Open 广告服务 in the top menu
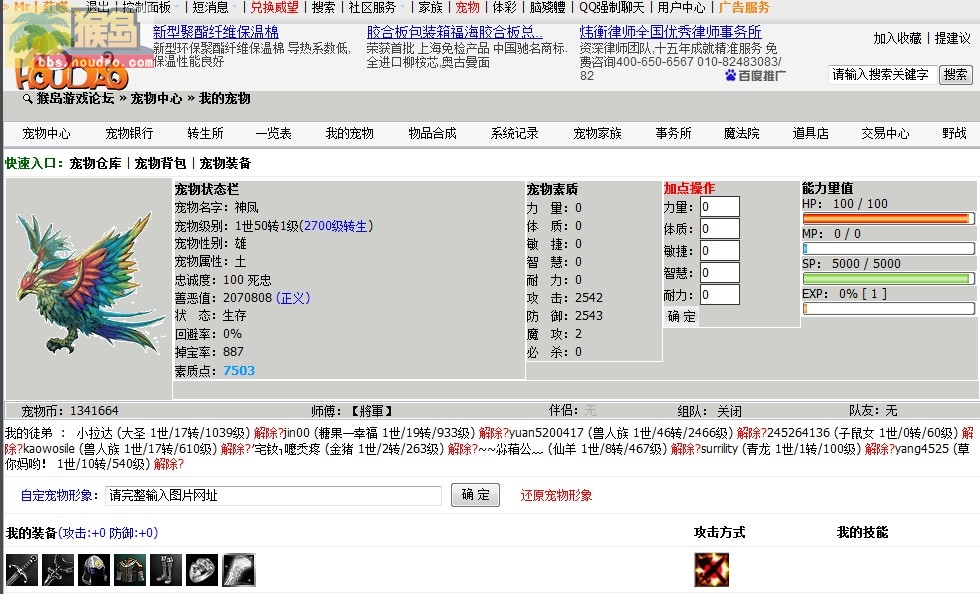Screen dimensions: 980x594 744,8
